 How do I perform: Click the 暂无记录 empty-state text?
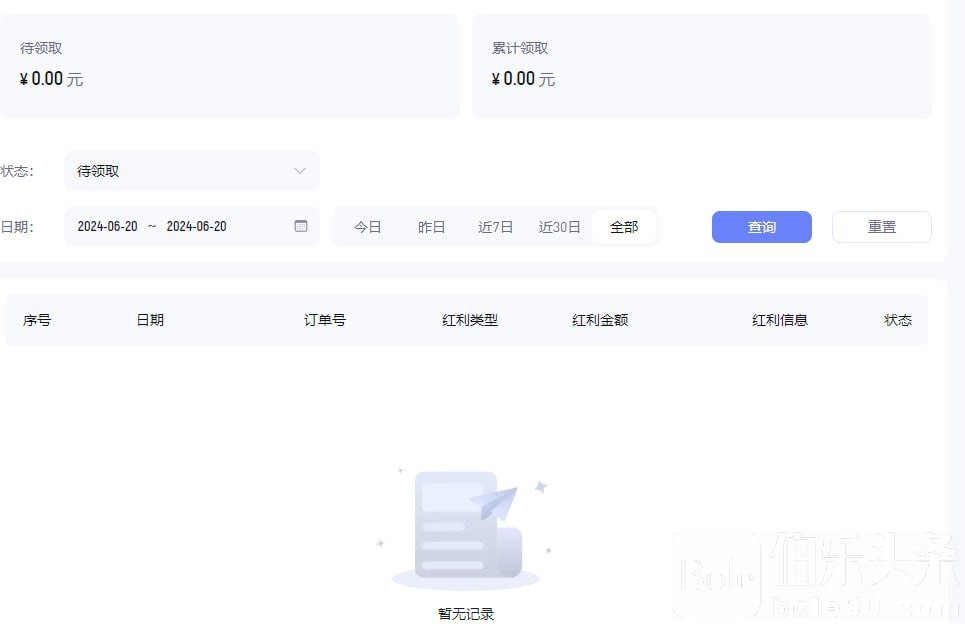click(466, 614)
